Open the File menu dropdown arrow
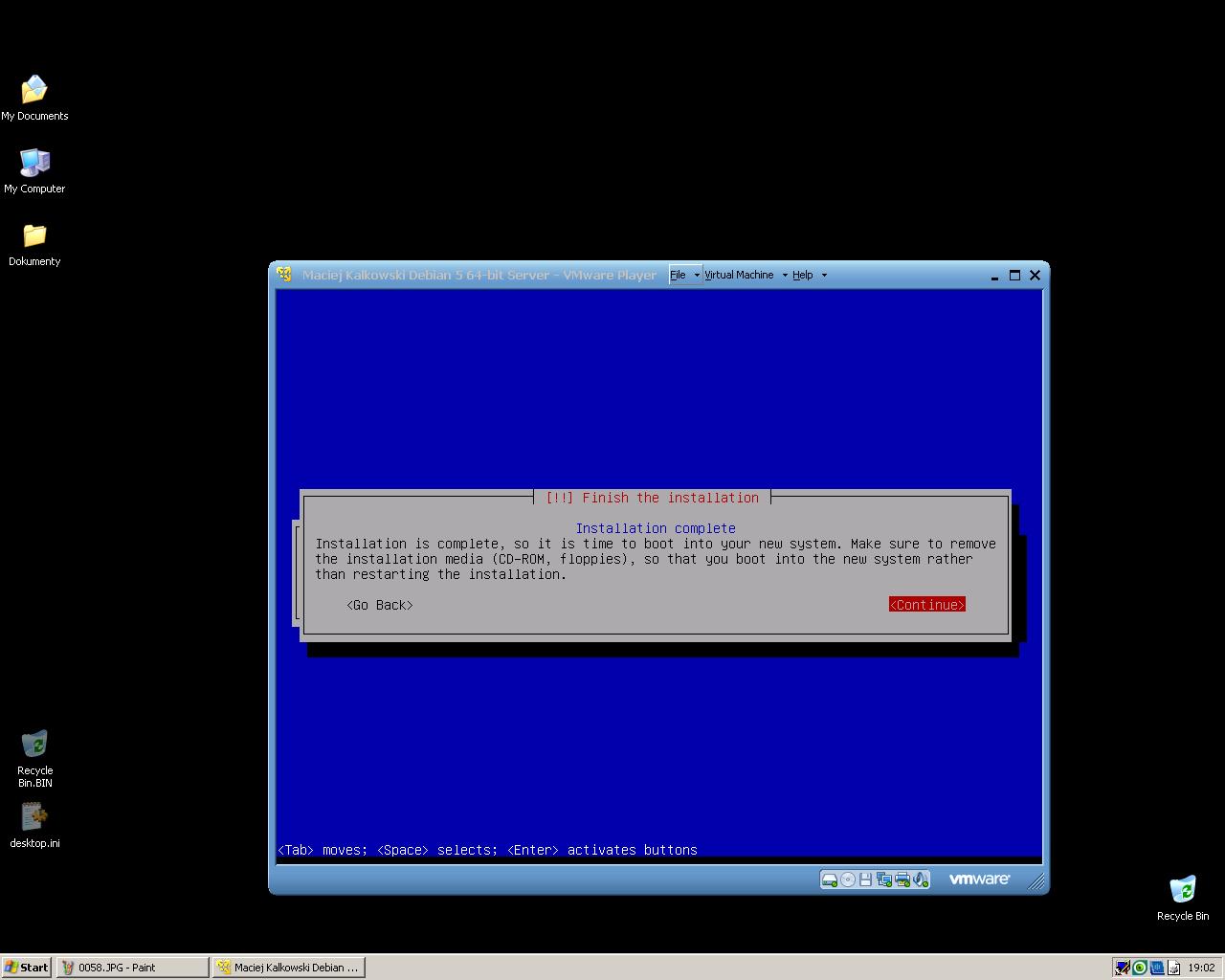This screenshot has width=1225, height=980. [x=697, y=275]
